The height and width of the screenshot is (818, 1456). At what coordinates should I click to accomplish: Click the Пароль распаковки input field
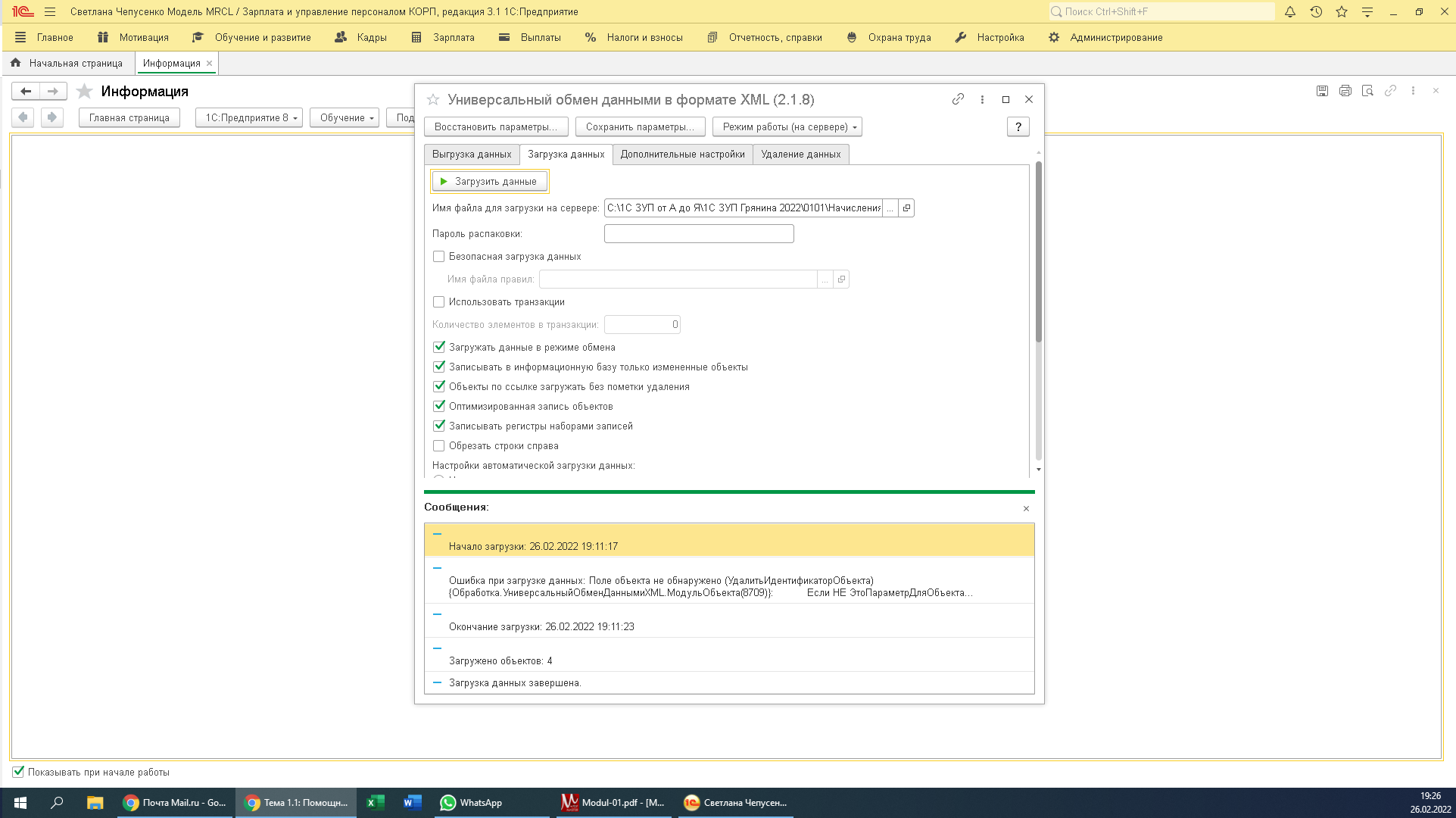[x=698, y=234]
